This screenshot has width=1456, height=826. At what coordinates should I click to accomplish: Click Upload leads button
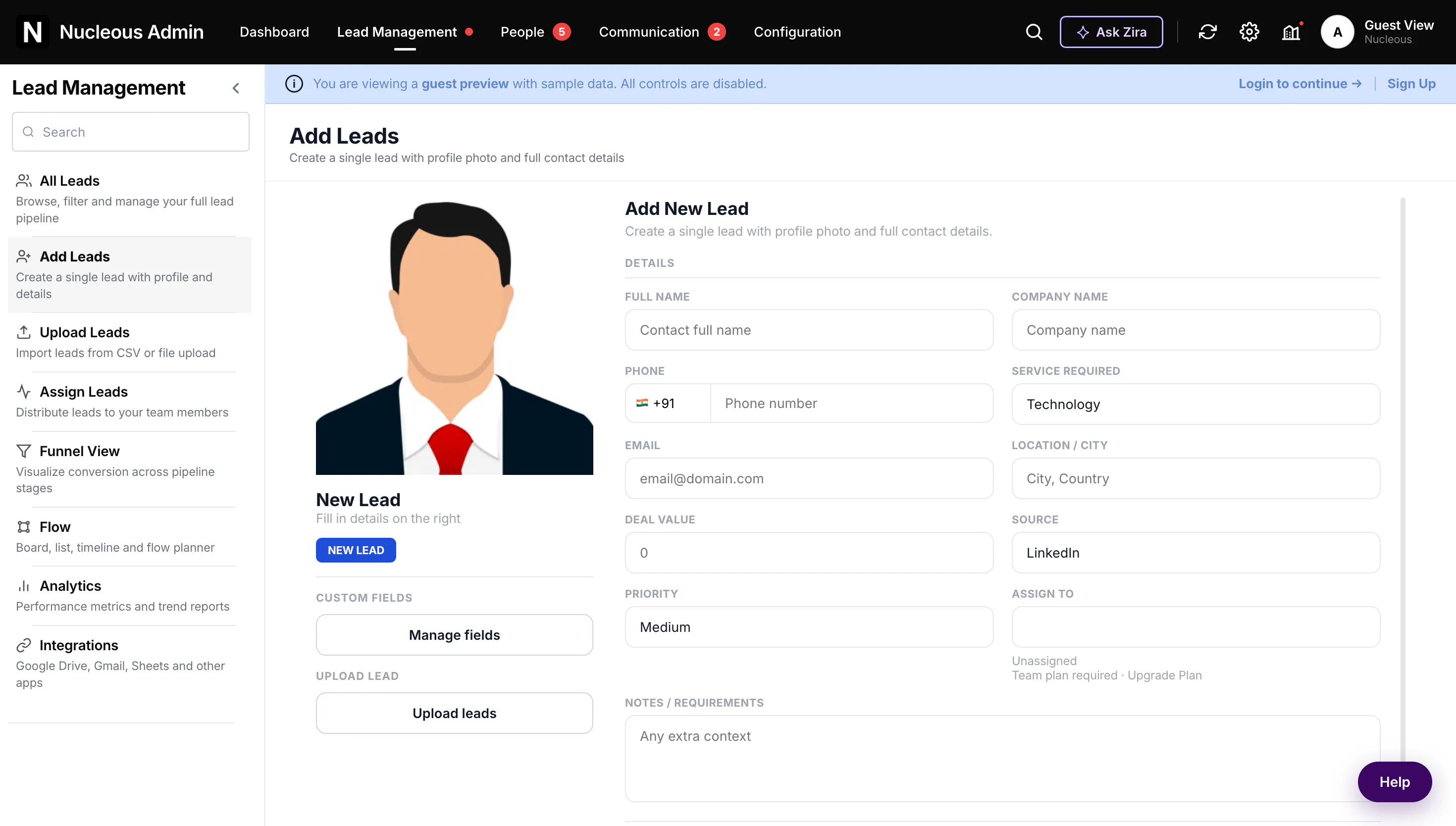pos(454,713)
